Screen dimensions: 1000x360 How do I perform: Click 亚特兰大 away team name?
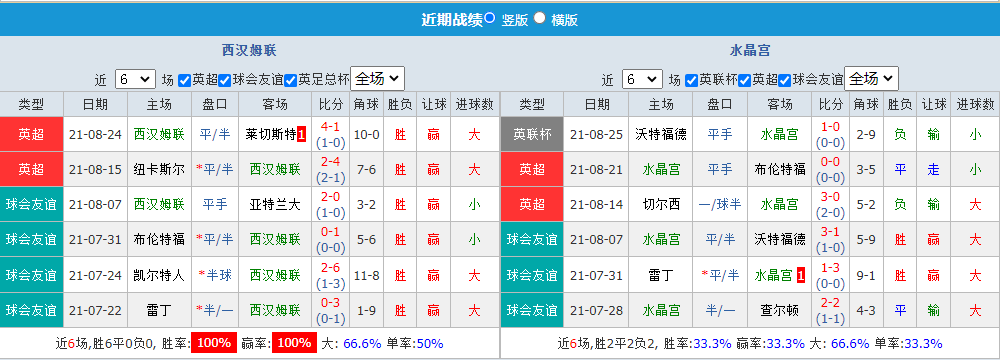click(x=275, y=204)
